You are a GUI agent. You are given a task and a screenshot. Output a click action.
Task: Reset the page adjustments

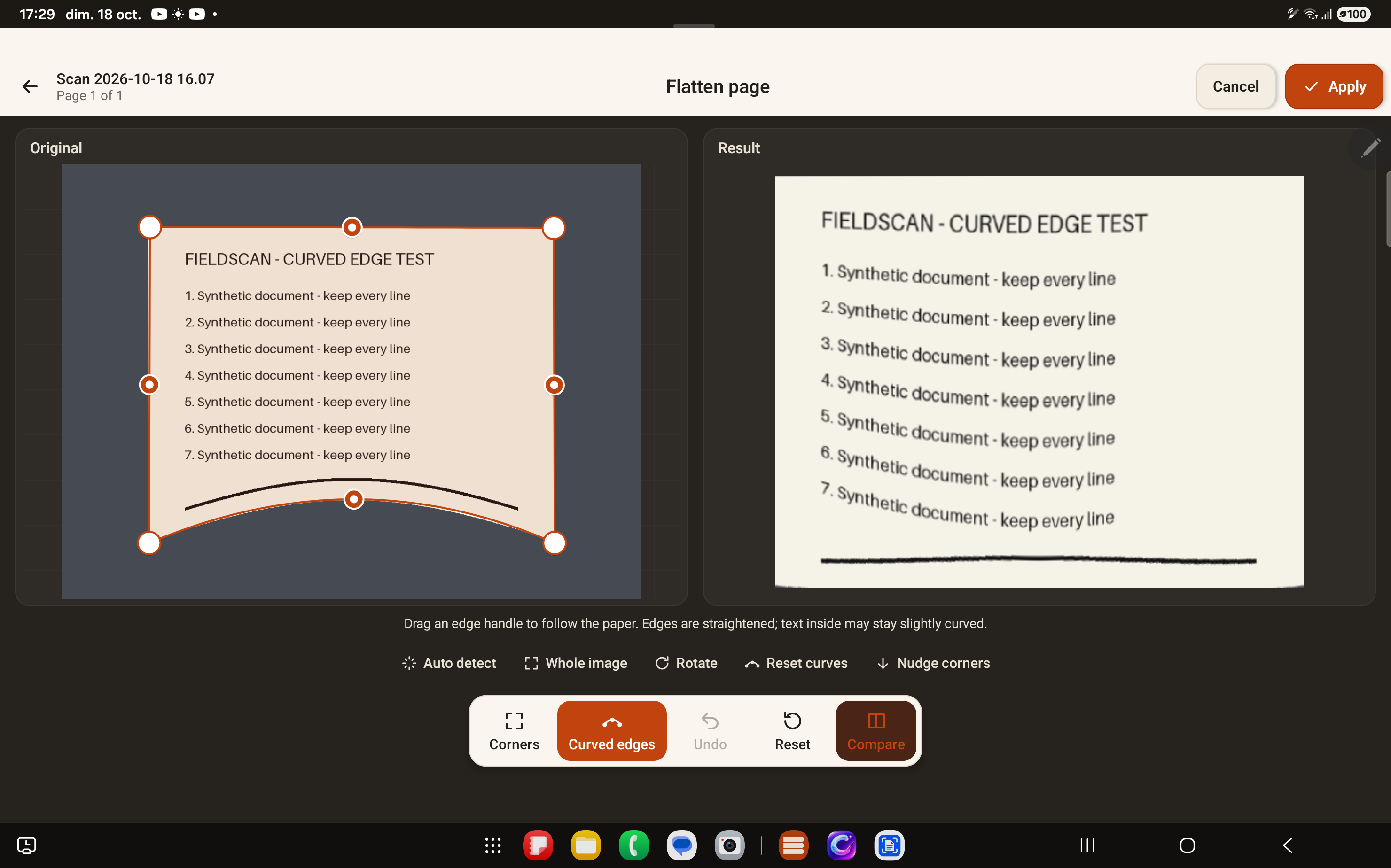coord(792,731)
